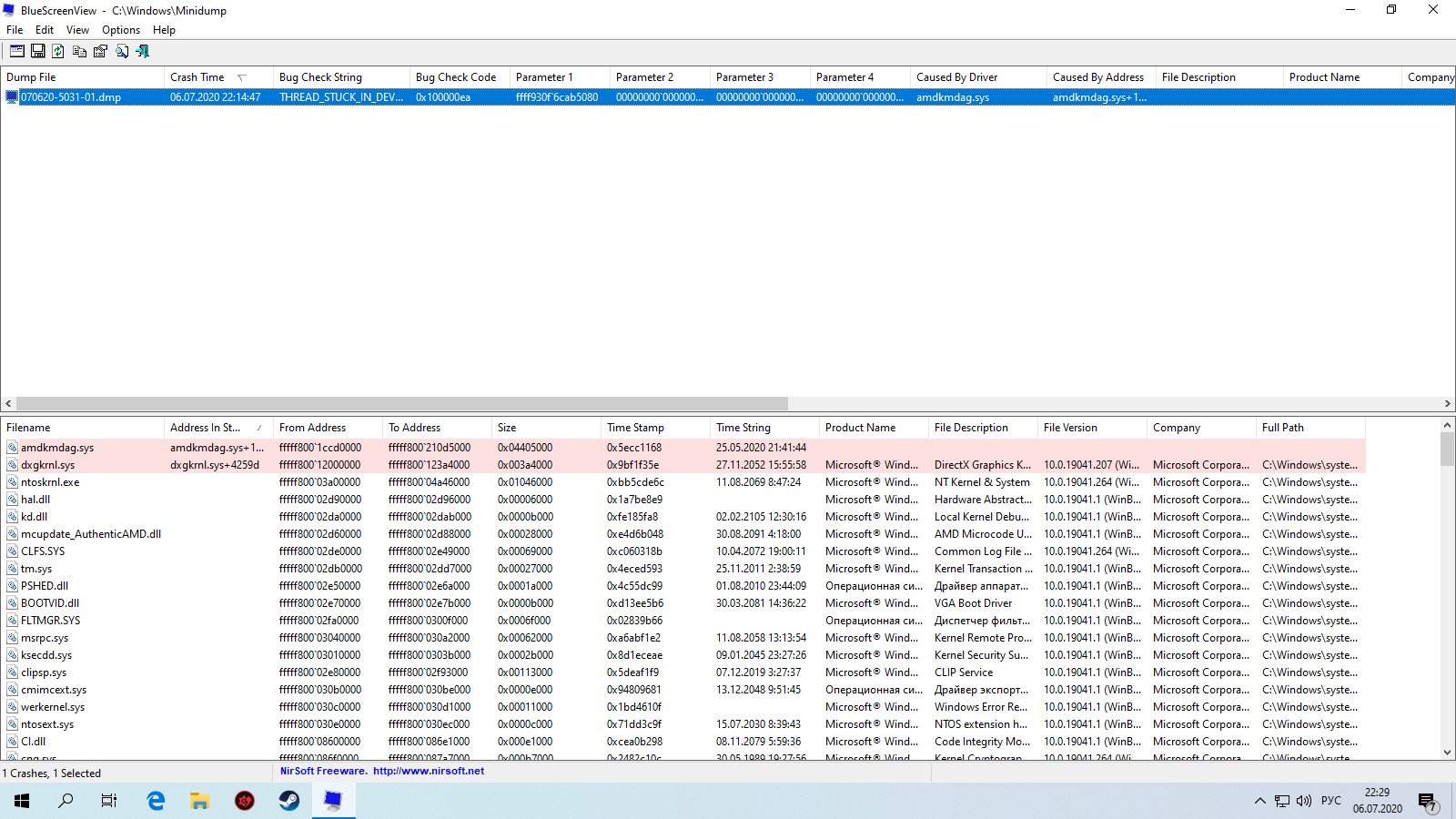
Task: Sort lower pane by Time Stamp column
Action: 655,428
